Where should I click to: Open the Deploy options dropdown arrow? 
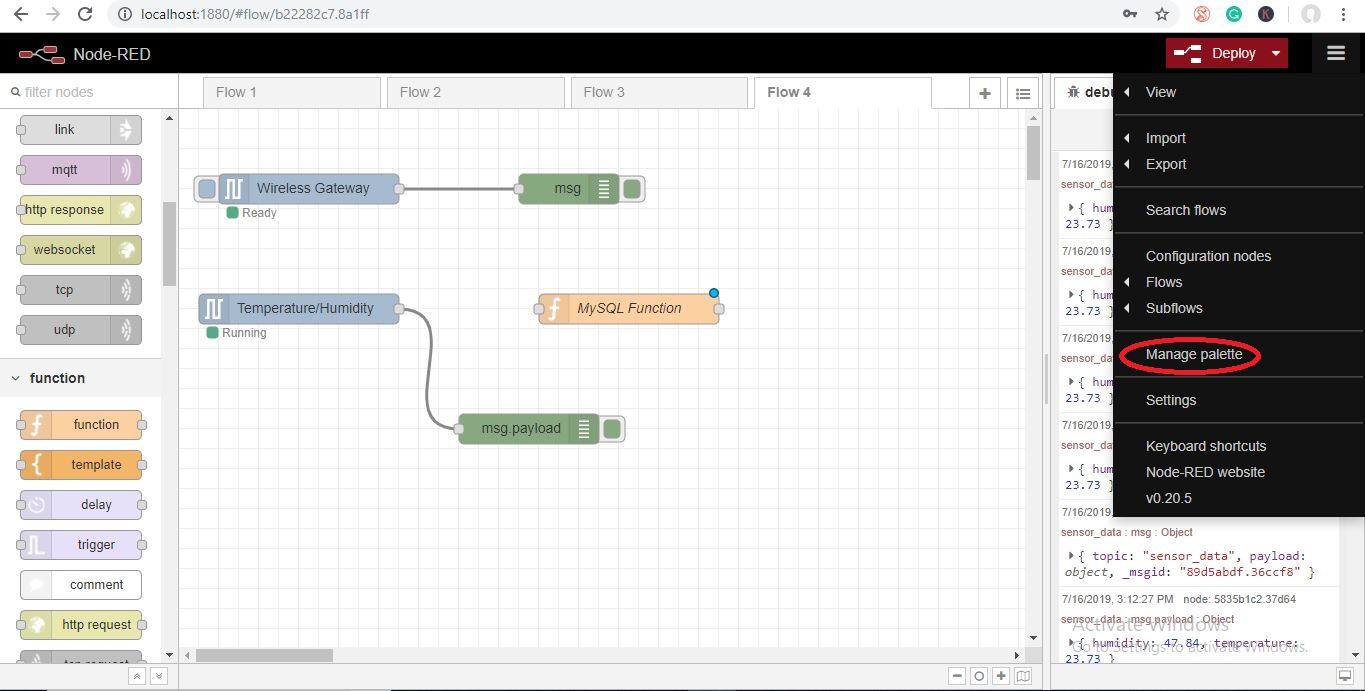1276,54
